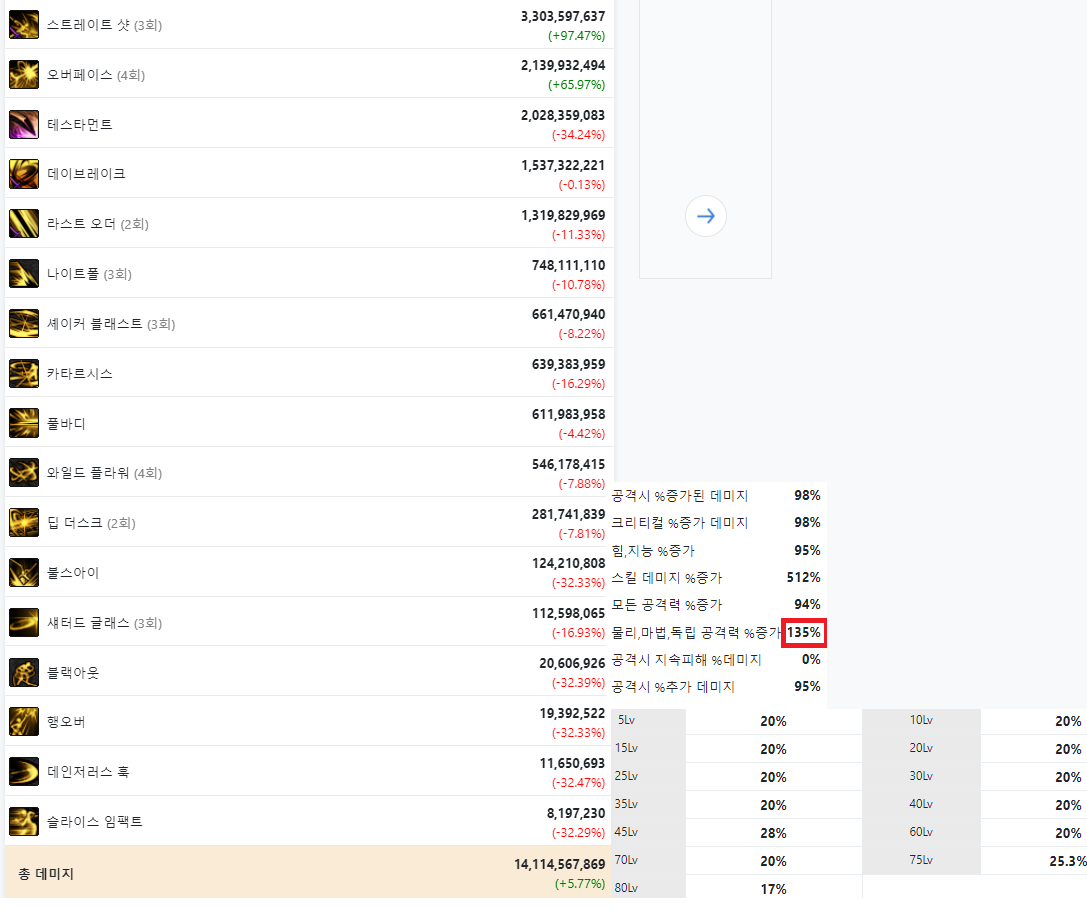The image size is (1087, 910).
Task: Select the 불스아이 skill name
Action: pos(73,572)
